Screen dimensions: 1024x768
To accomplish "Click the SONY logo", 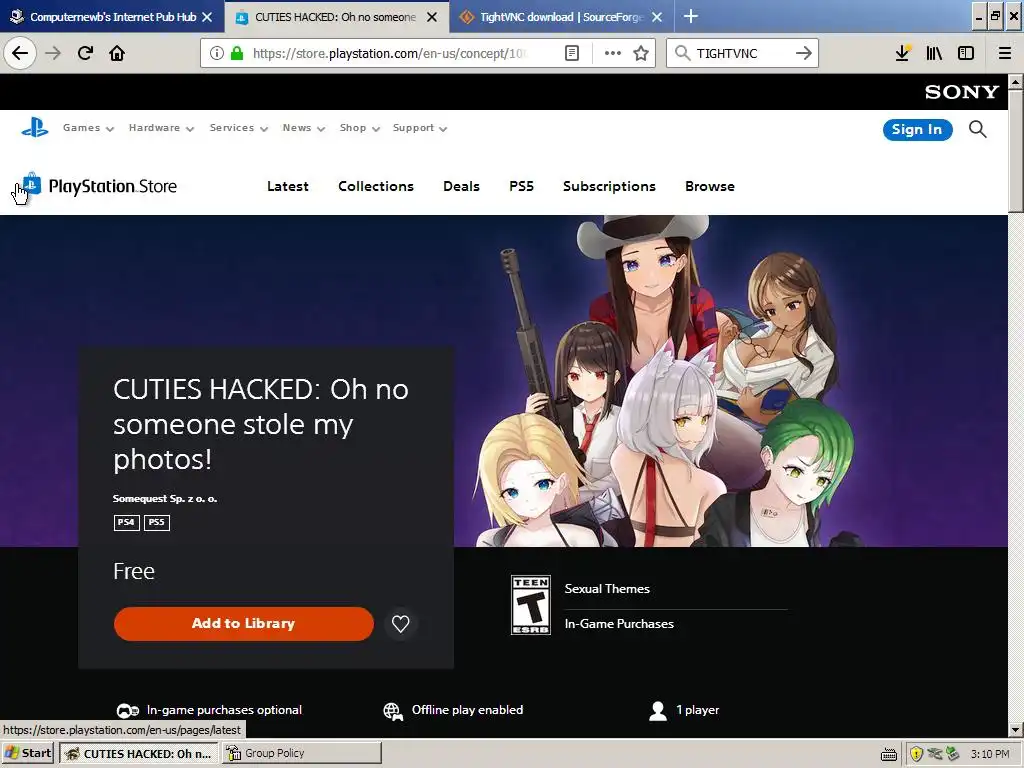I will pyautogui.click(x=962, y=92).
